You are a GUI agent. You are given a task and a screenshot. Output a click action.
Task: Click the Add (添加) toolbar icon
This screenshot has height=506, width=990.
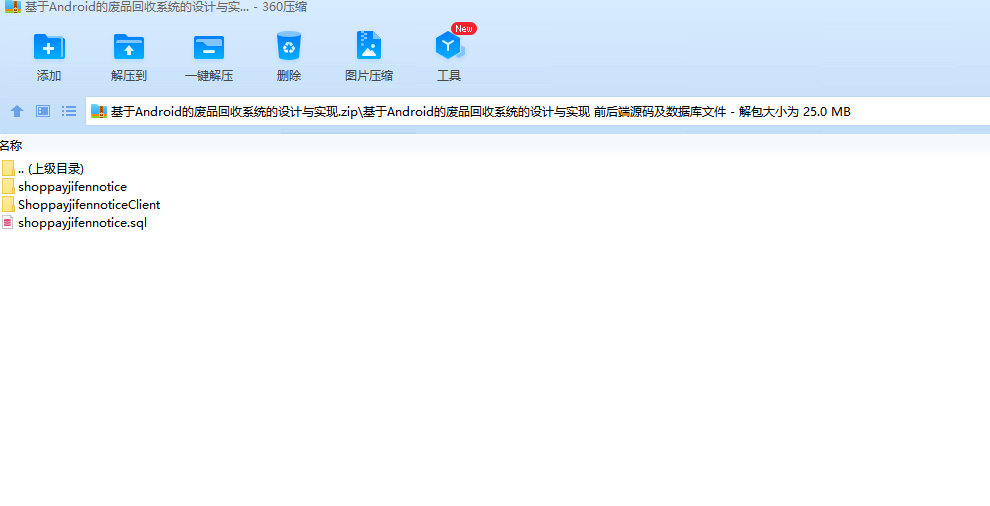pos(49,47)
